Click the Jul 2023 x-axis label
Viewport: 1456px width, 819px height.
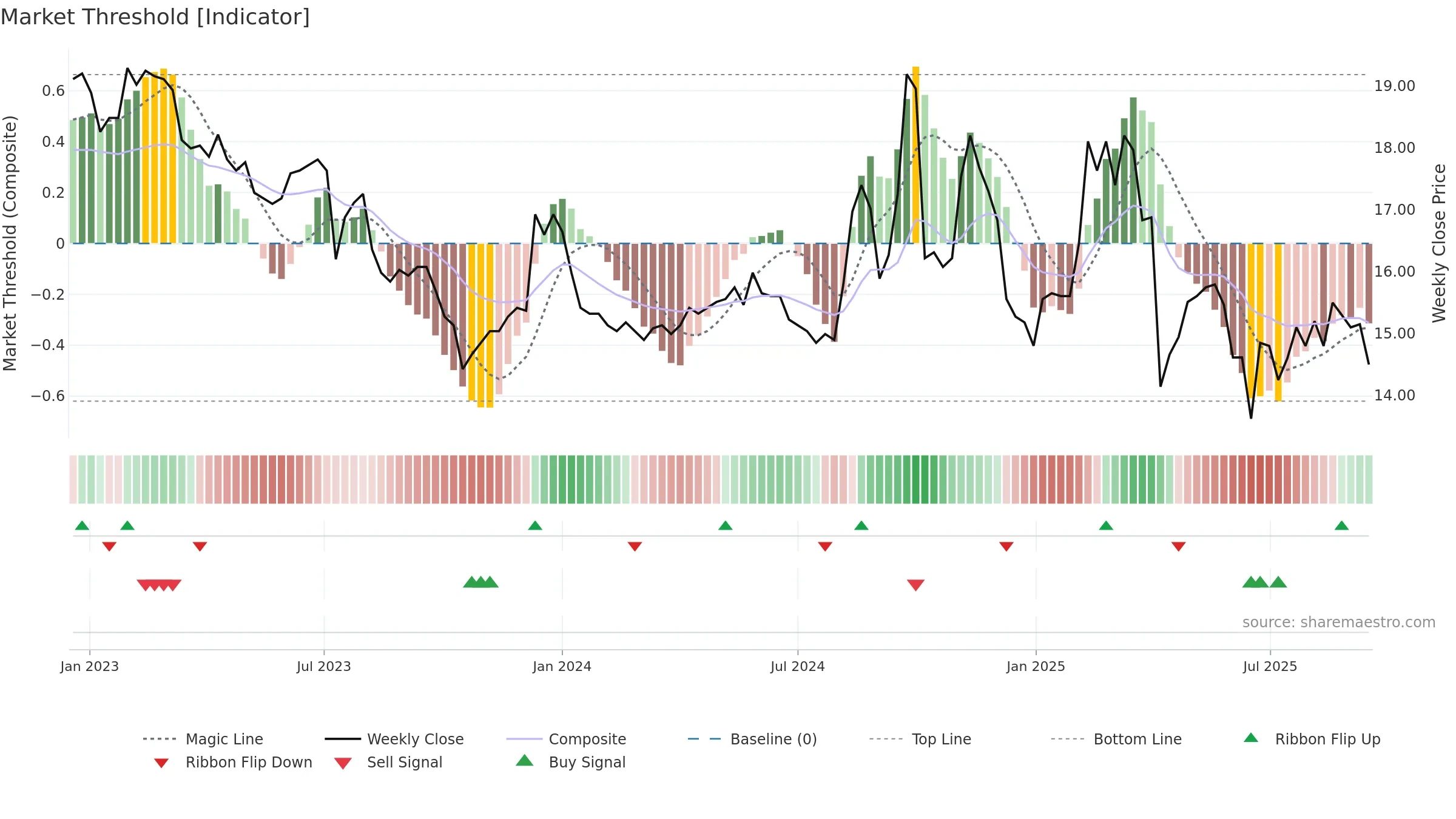pos(323,666)
